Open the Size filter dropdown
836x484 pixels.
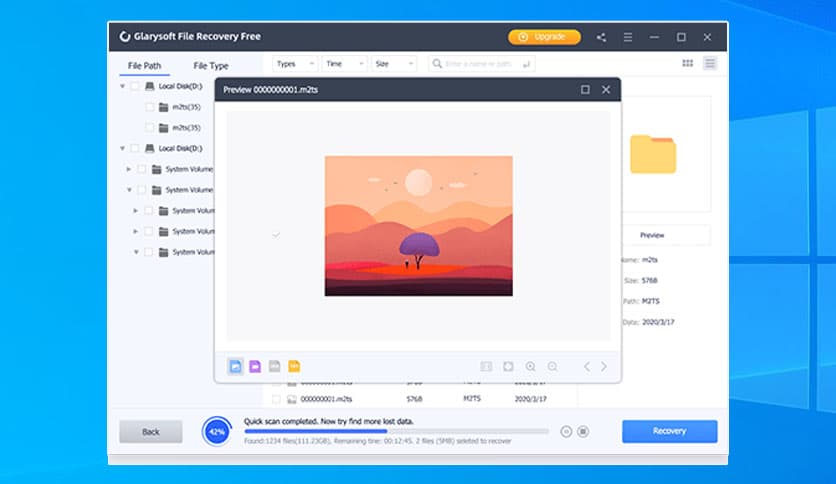(394, 64)
